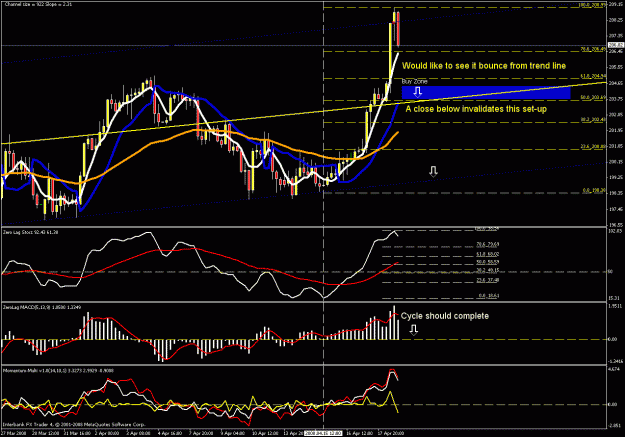Screen dimensions: 625x437
Task: Click the 100.0 Fibonacci level label on price chart
Action: click(592, 5)
